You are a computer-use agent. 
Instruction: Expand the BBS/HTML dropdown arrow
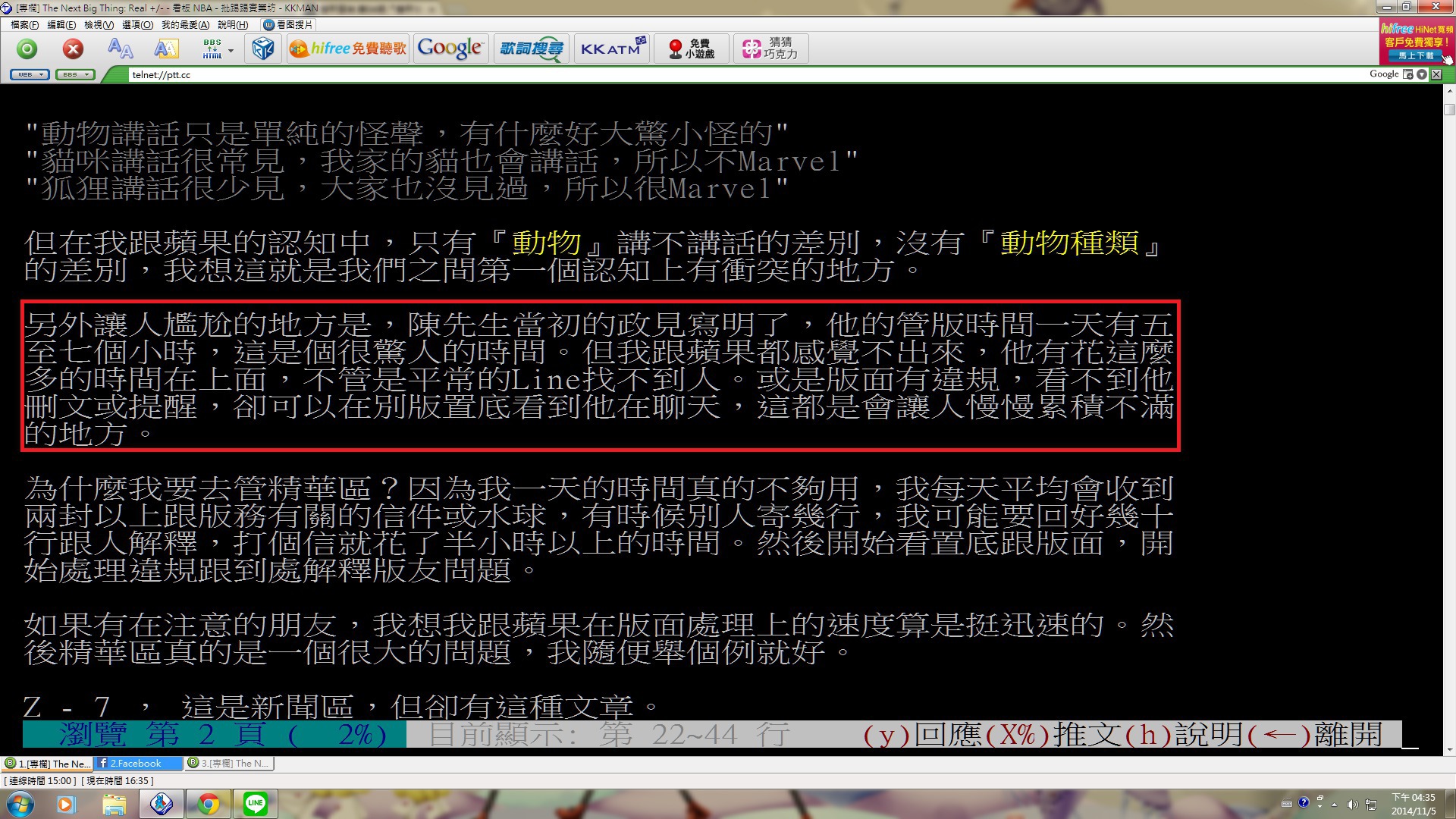point(231,51)
